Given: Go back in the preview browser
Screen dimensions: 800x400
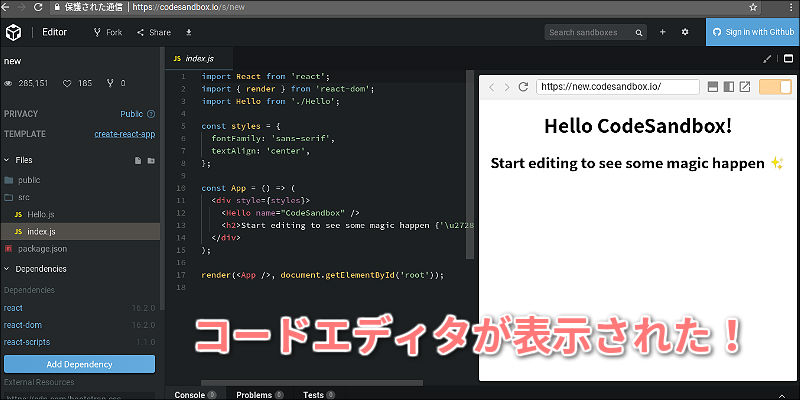Looking at the screenshot, I should point(491,87).
